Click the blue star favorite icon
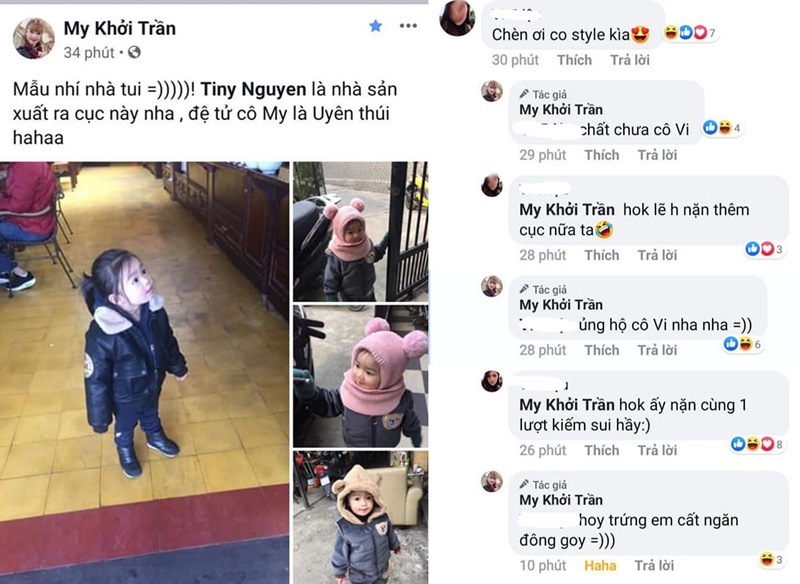Image resolution: width=800 pixels, height=584 pixels. click(x=376, y=26)
